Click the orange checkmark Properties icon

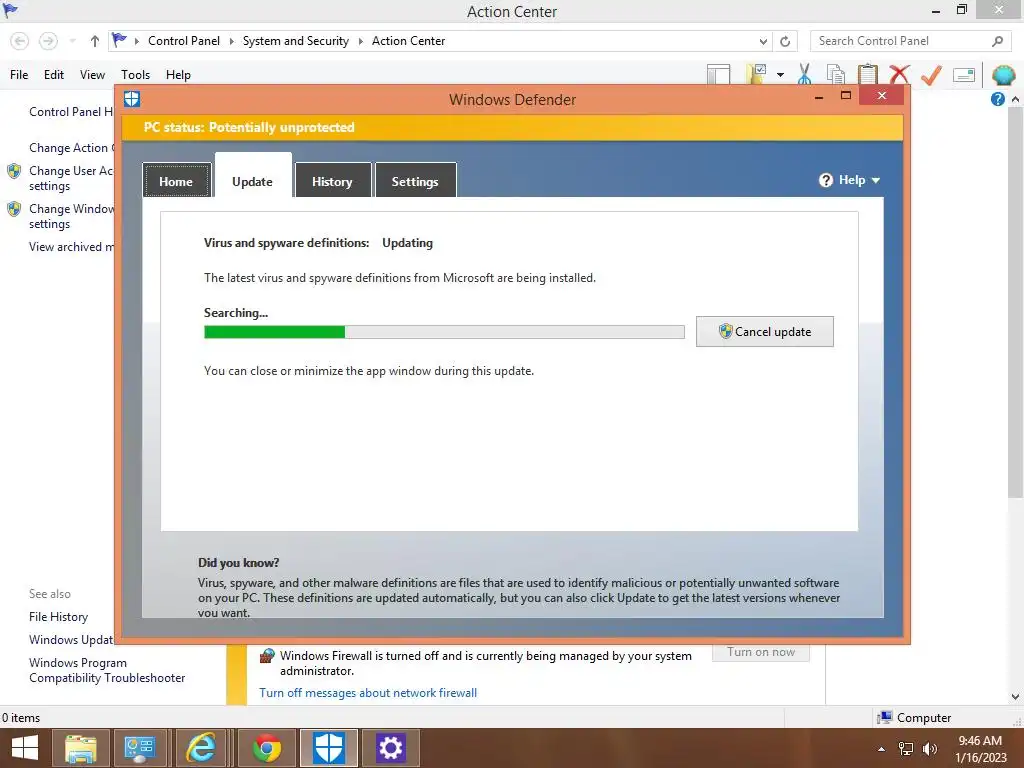click(x=931, y=74)
